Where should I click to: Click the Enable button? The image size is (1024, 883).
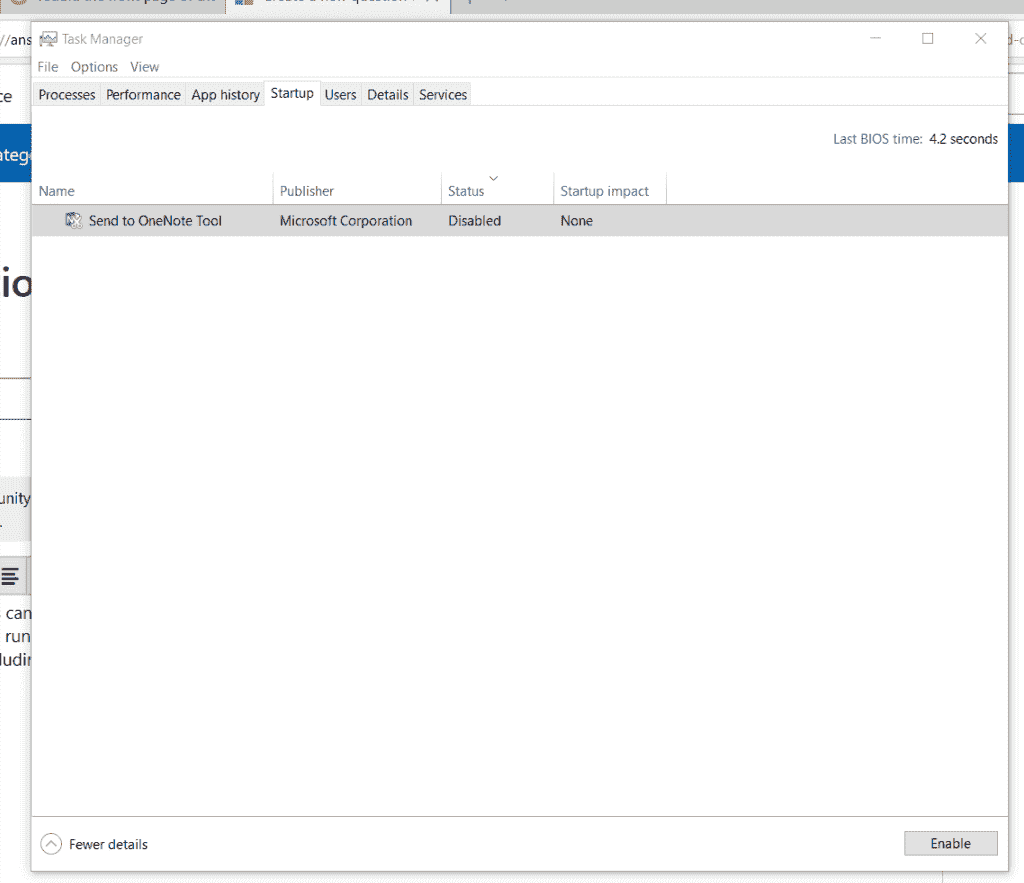[x=950, y=843]
